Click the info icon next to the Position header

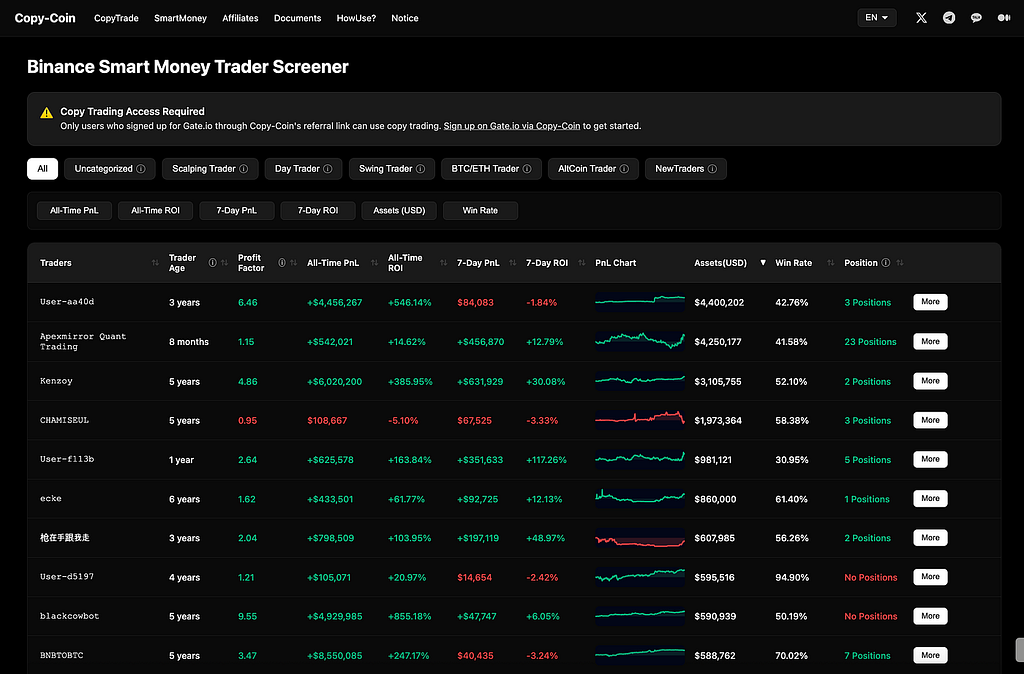click(x=886, y=263)
